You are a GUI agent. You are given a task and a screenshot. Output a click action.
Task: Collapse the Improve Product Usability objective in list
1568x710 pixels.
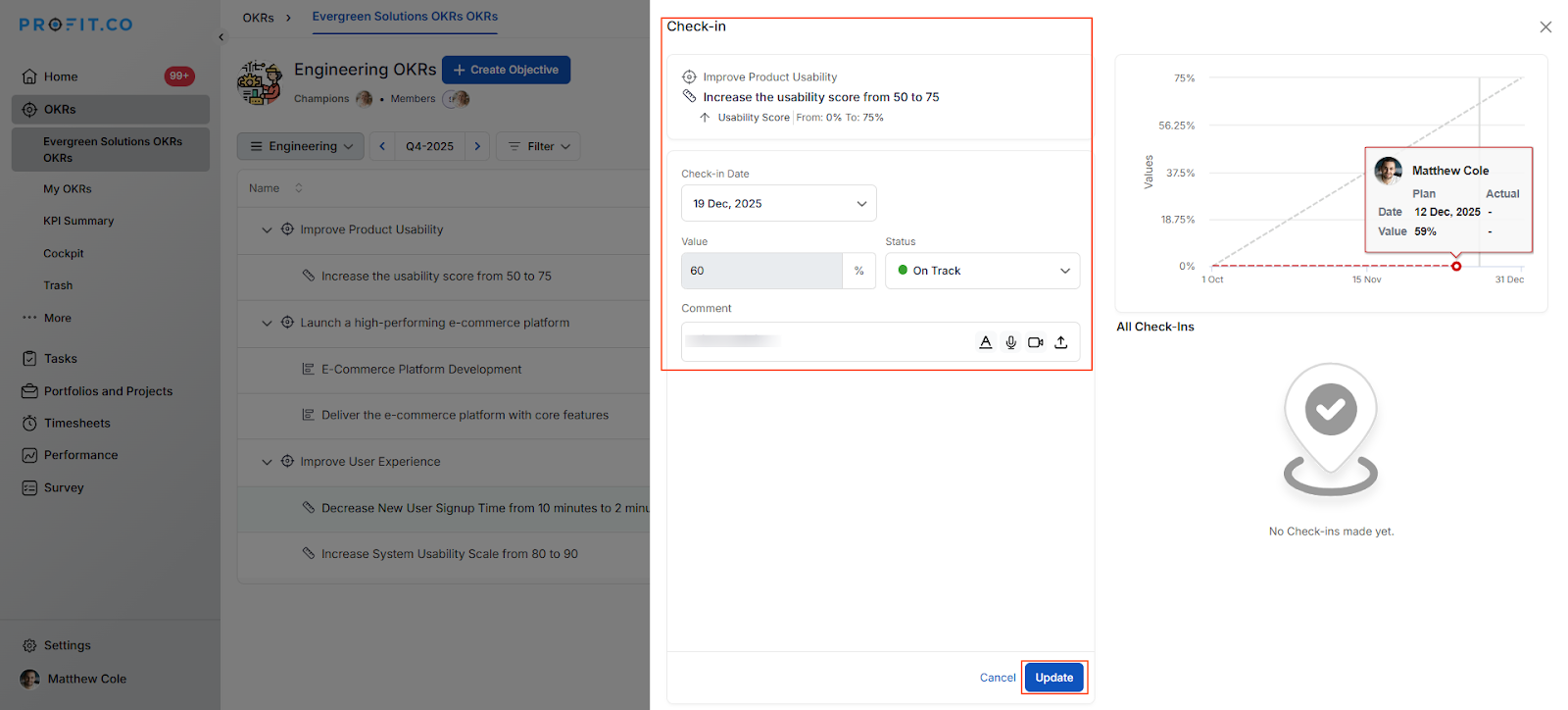(267, 229)
